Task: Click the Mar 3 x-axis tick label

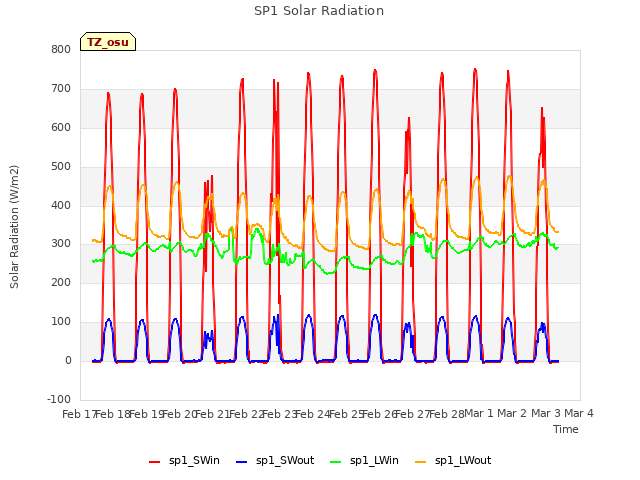Action: tap(546, 413)
